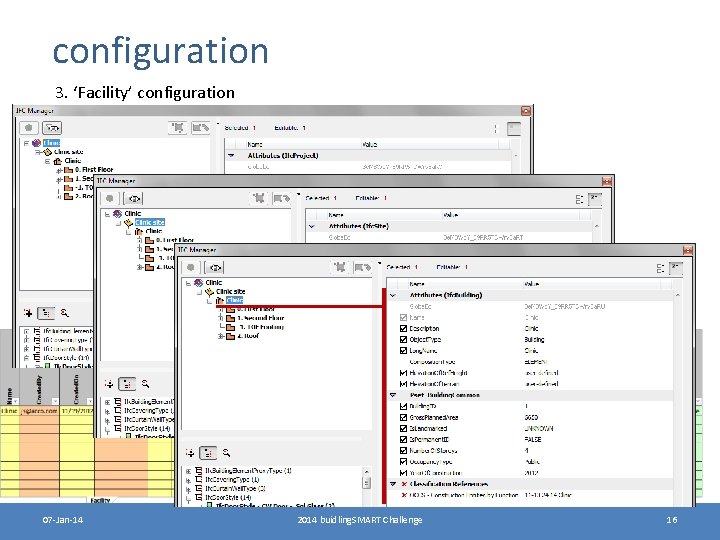Click the properties panel scroll-up arrow in front window
This screenshot has height=540, width=720.
[x=678, y=295]
